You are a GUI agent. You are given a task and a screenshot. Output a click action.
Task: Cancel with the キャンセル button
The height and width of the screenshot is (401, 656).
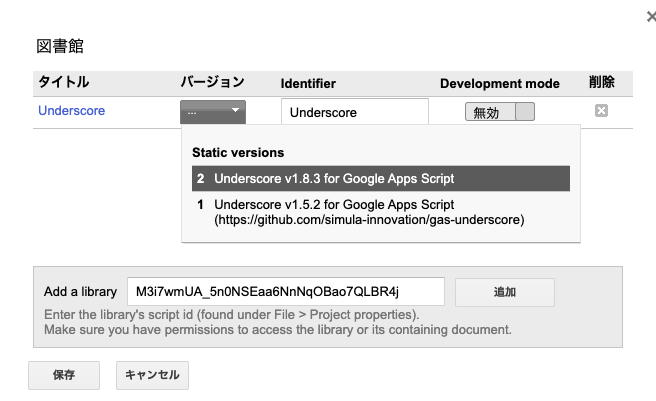[152, 375]
